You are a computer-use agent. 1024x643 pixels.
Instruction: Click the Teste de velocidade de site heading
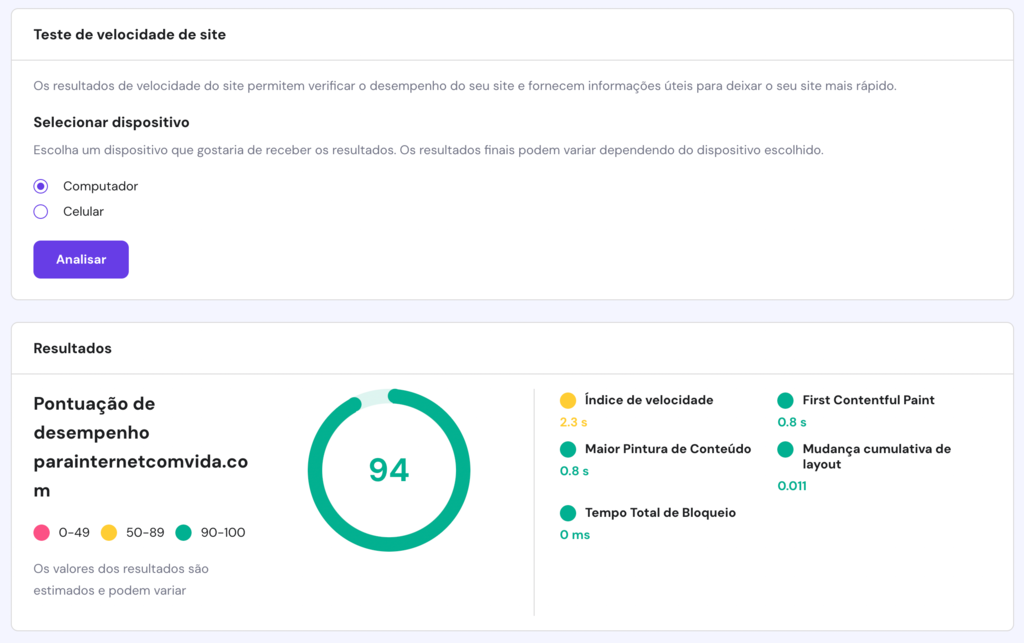point(129,35)
